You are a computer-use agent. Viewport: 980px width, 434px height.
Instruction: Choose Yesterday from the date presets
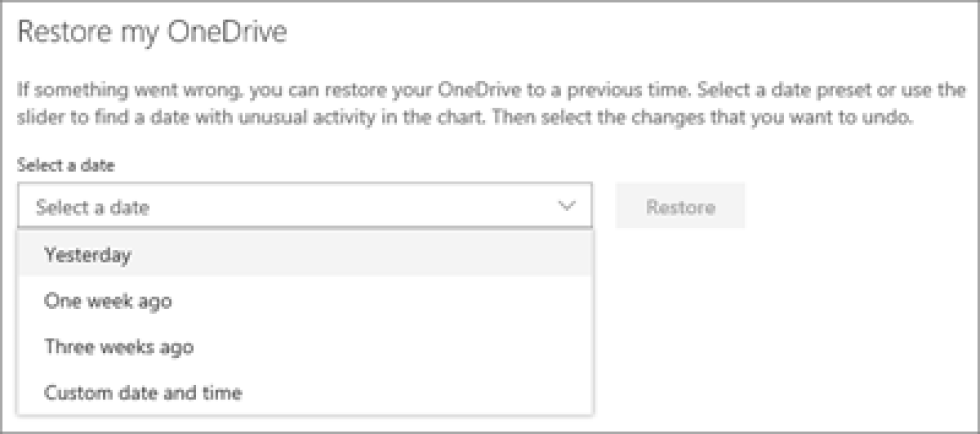(88, 255)
